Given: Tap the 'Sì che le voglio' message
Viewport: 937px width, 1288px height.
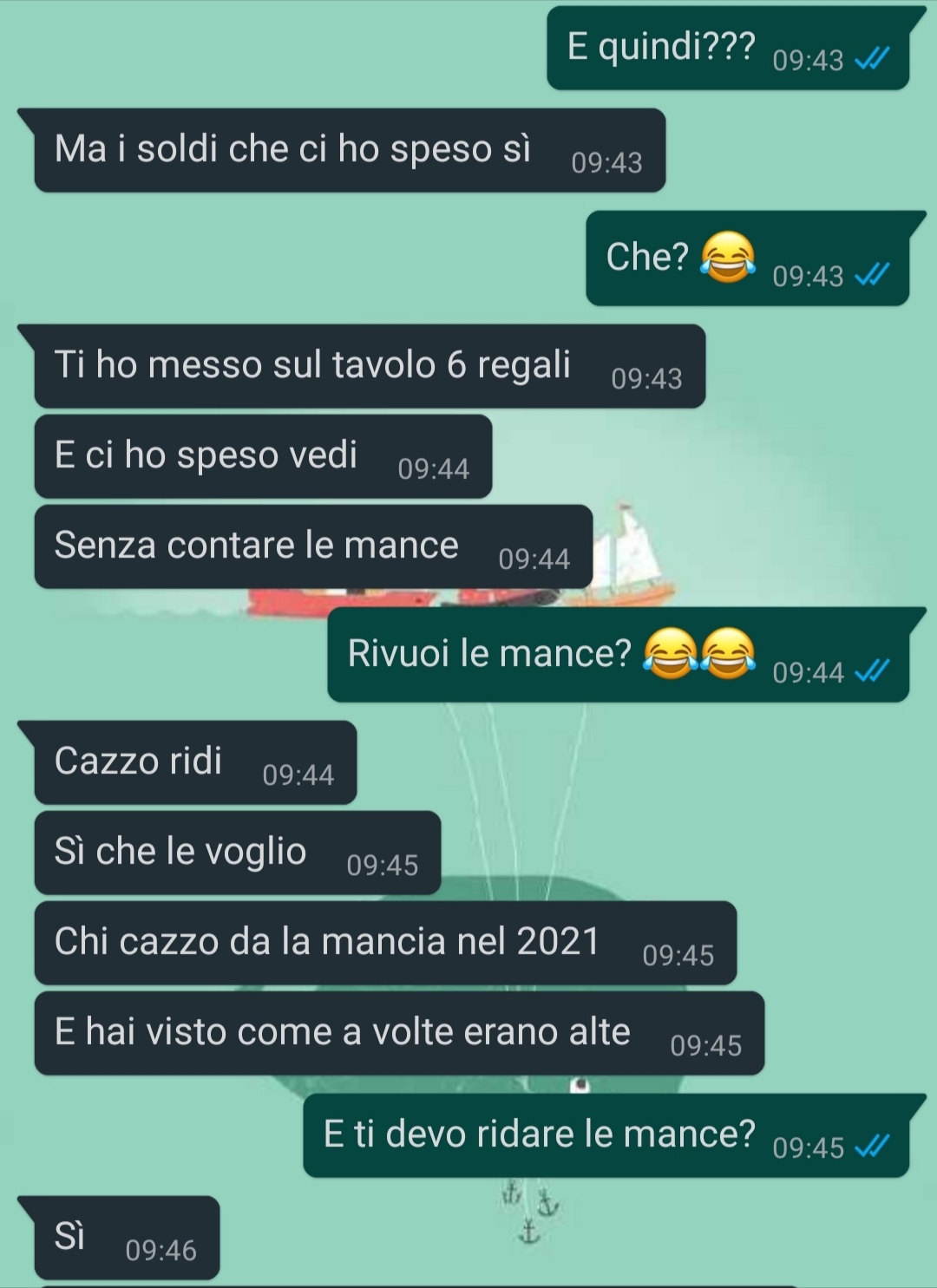Looking at the screenshot, I should [238, 853].
